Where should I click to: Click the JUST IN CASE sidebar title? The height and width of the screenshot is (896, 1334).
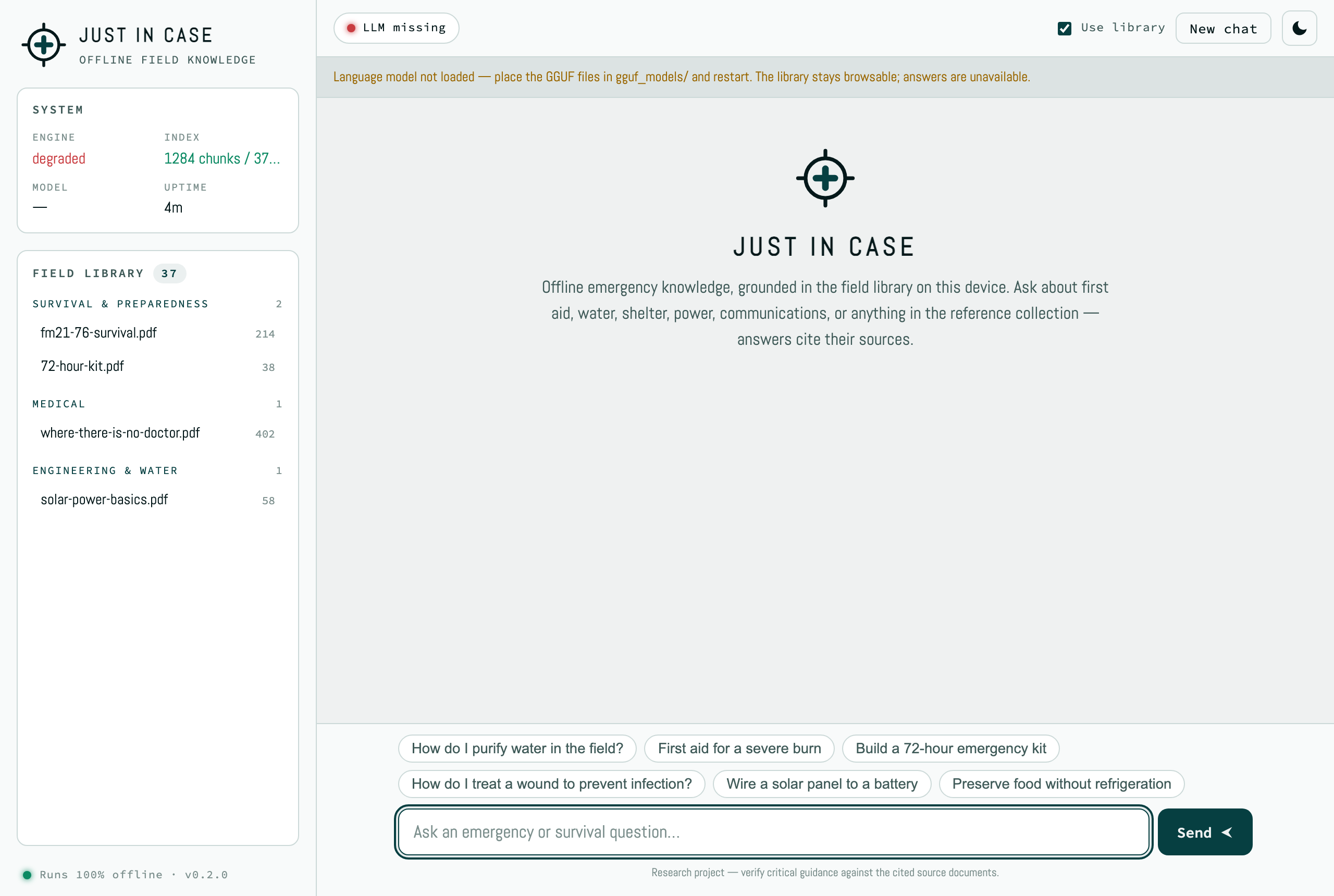(146, 35)
